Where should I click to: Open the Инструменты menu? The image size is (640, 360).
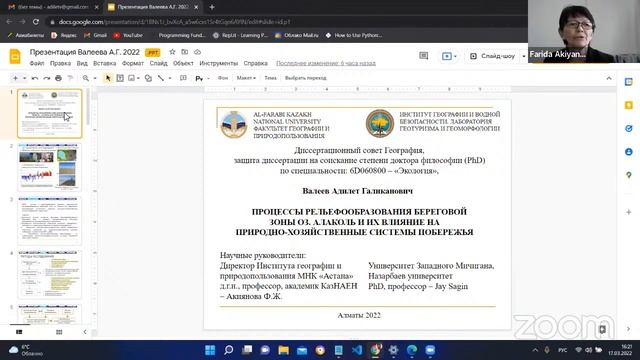tap(218, 63)
